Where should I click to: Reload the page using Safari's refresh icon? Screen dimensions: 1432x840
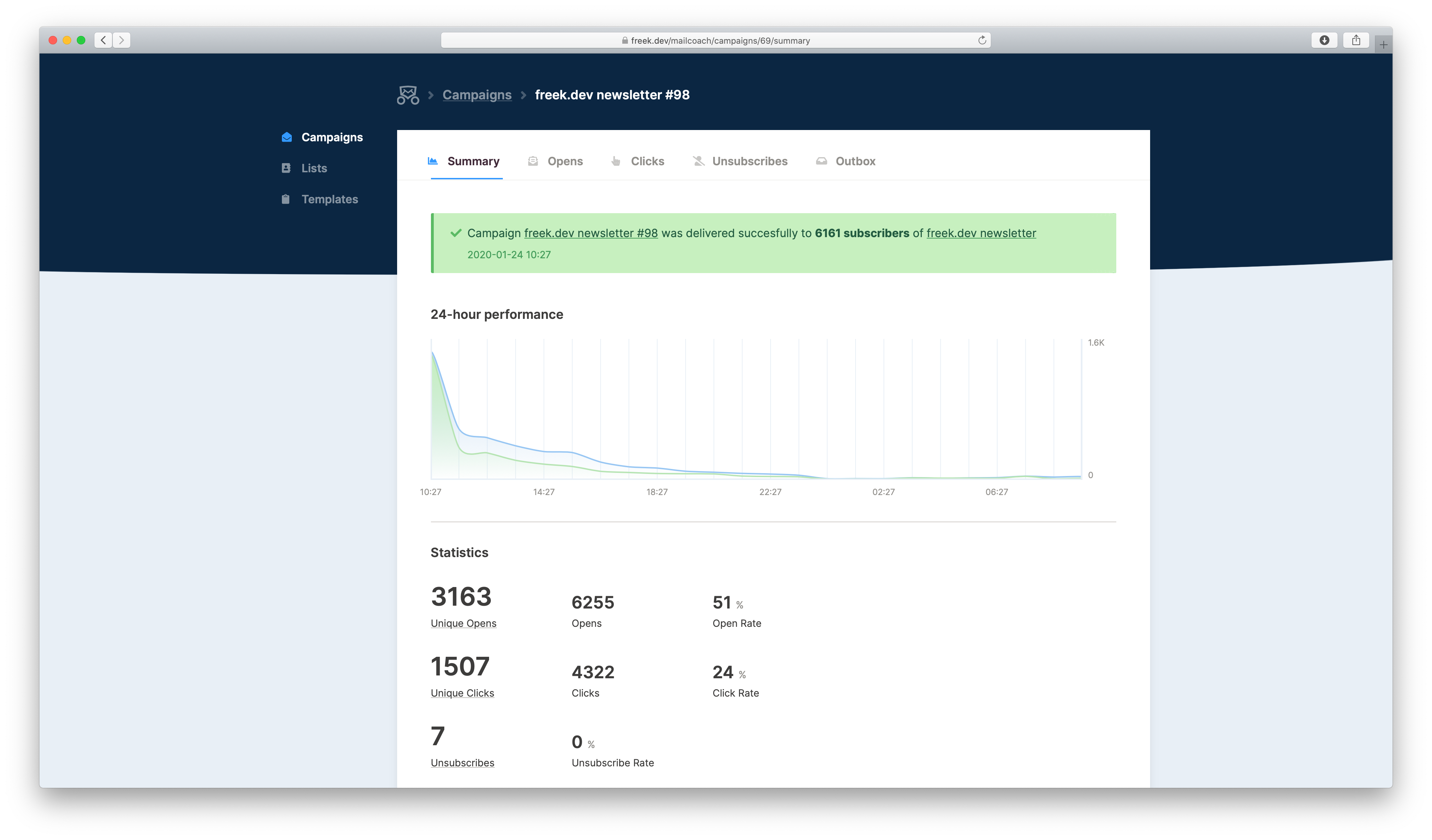pos(981,40)
